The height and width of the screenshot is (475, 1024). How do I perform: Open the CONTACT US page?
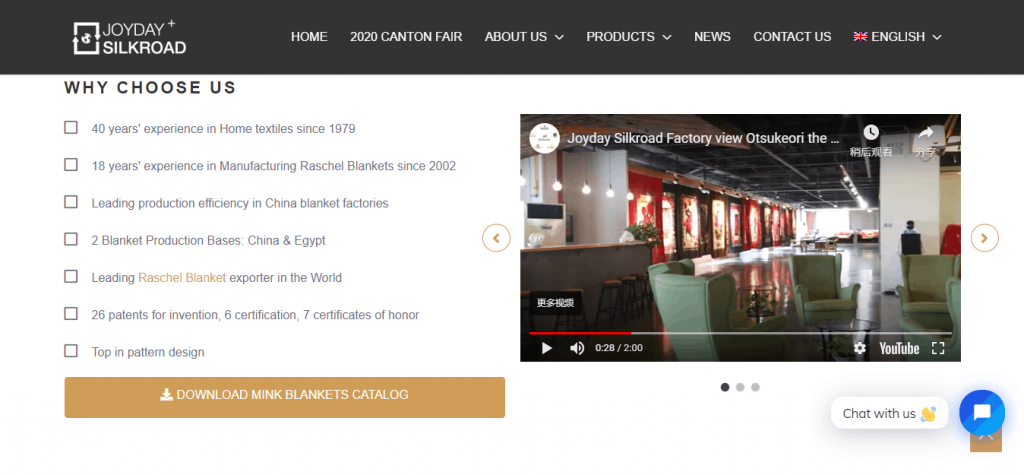(792, 37)
